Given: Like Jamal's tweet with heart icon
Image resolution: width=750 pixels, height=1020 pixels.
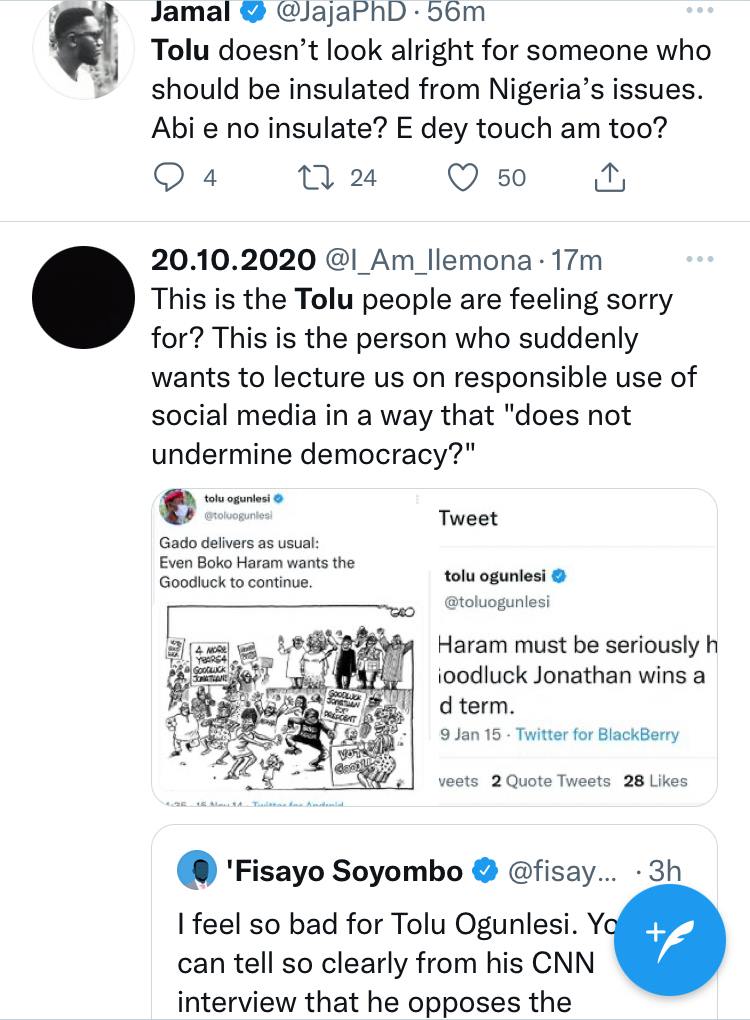Looking at the screenshot, I should 463,178.
